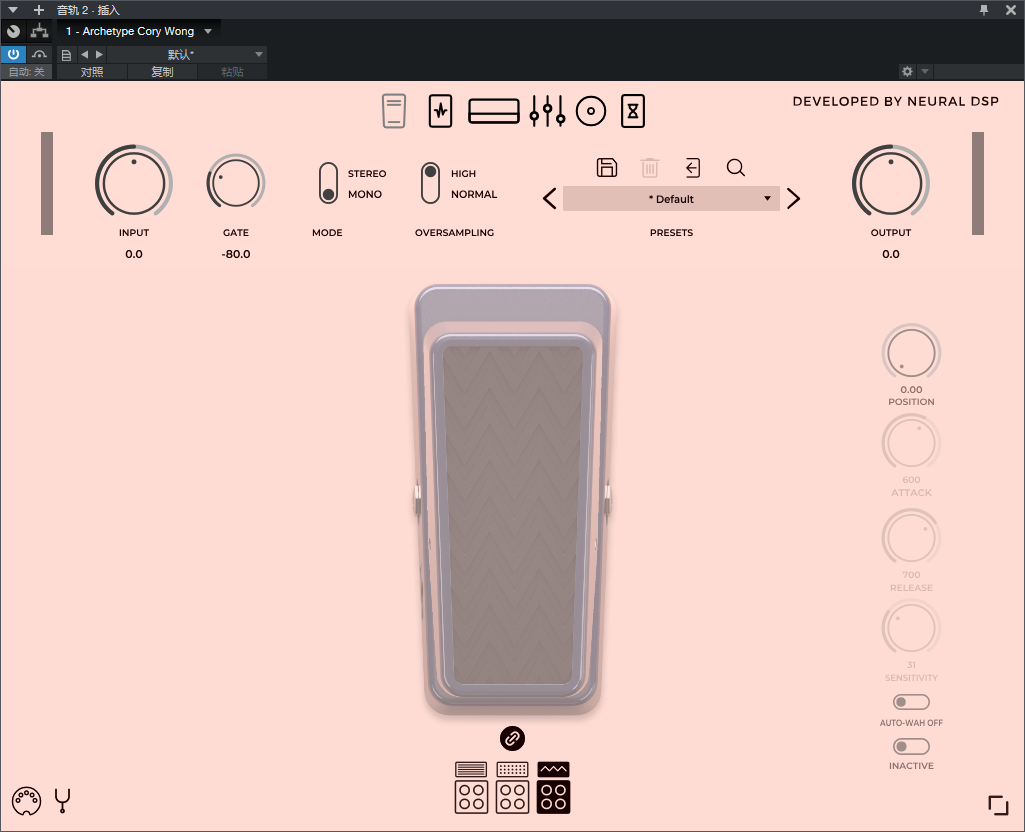Click the automation curve icon beside power
The width and height of the screenshot is (1025, 832).
pyautogui.click(x=39, y=54)
